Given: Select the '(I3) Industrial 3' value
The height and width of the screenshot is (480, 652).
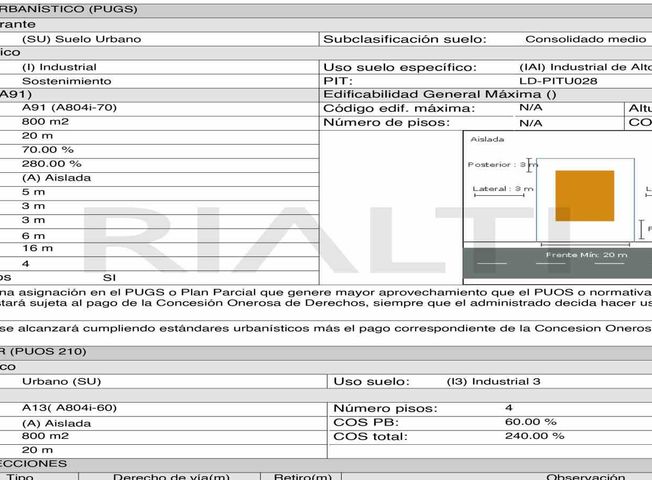Looking at the screenshot, I should (494, 381).
